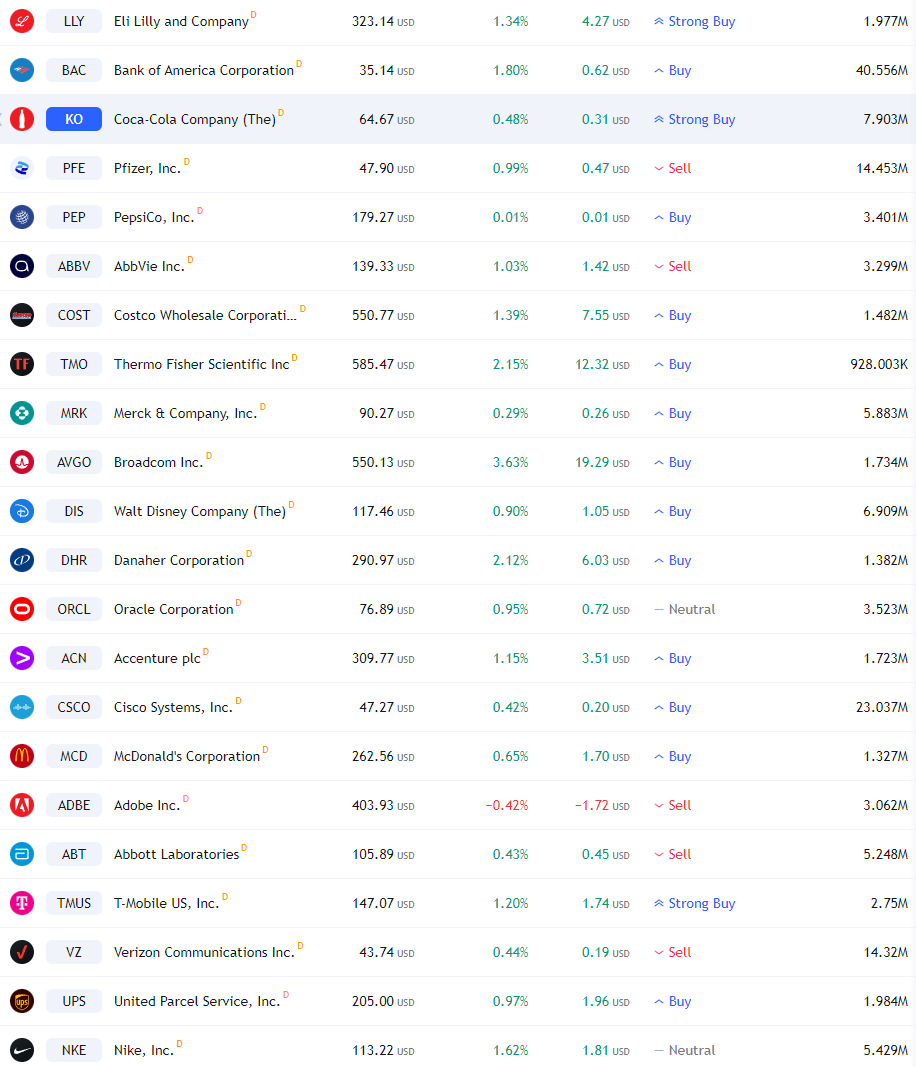The image size is (916, 1067).
Task: Select the CSCO ticker badge
Action: coord(74,707)
